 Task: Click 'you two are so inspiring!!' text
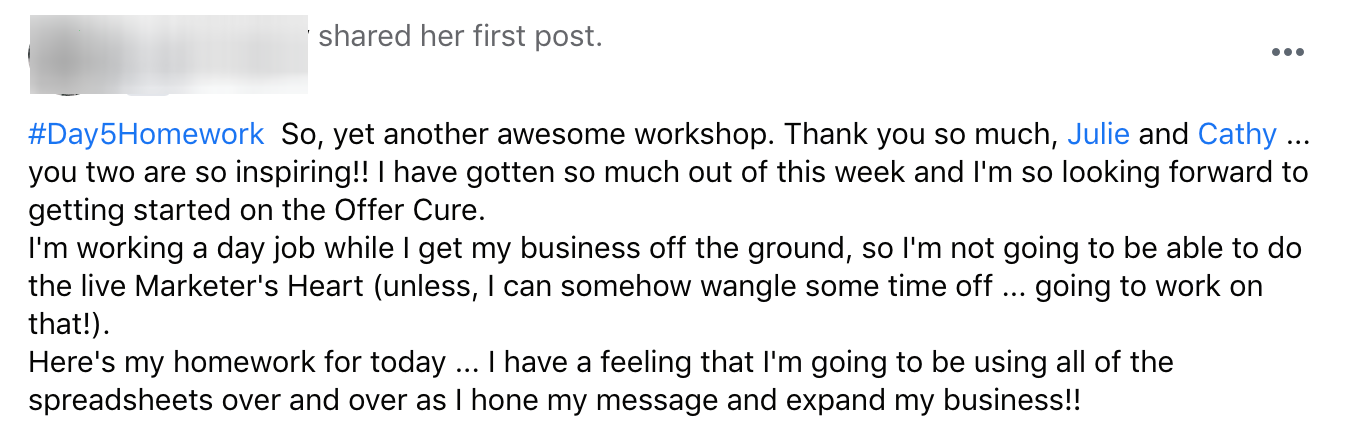pos(199,173)
